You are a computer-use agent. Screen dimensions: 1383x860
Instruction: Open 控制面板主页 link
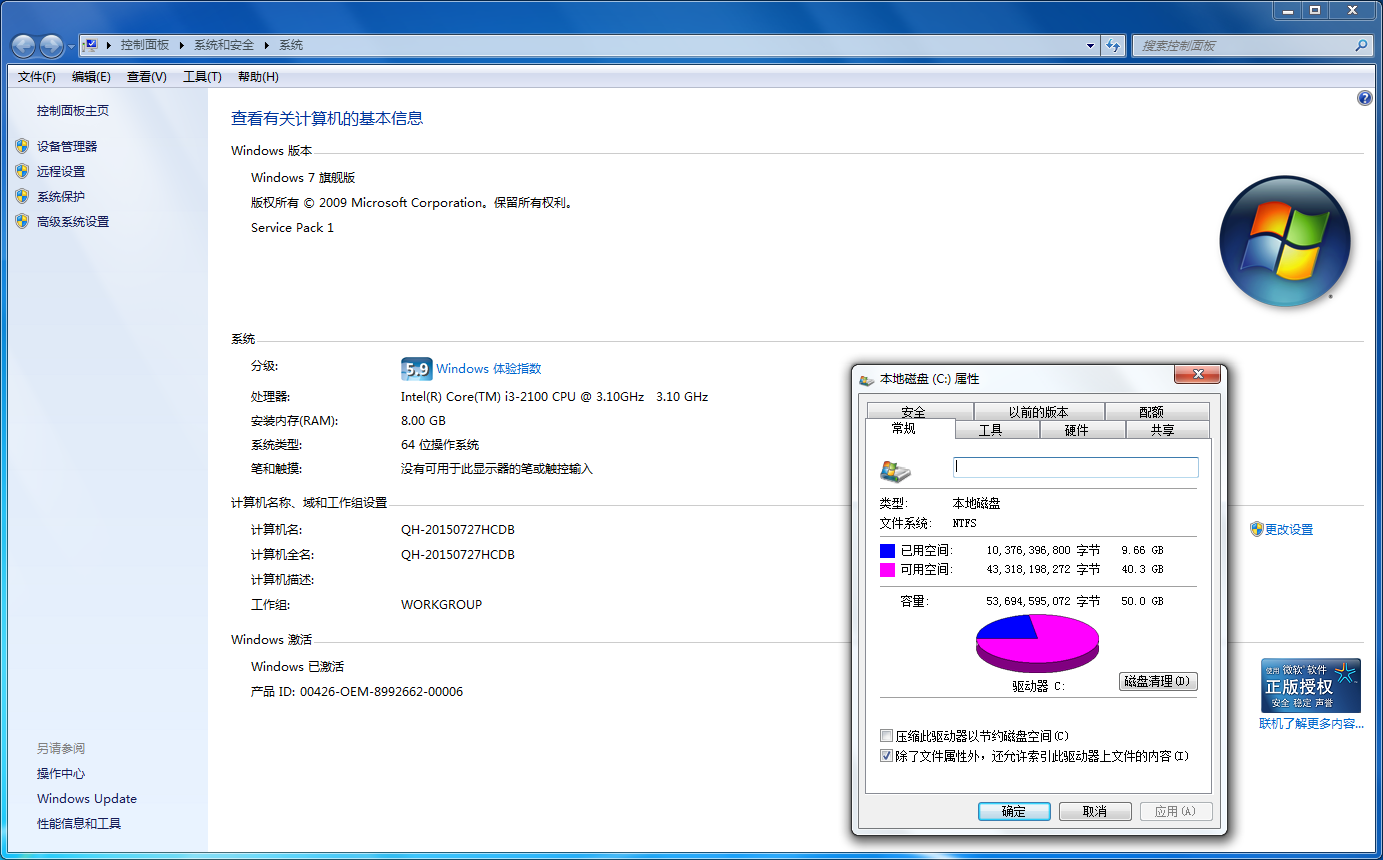(73, 111)
